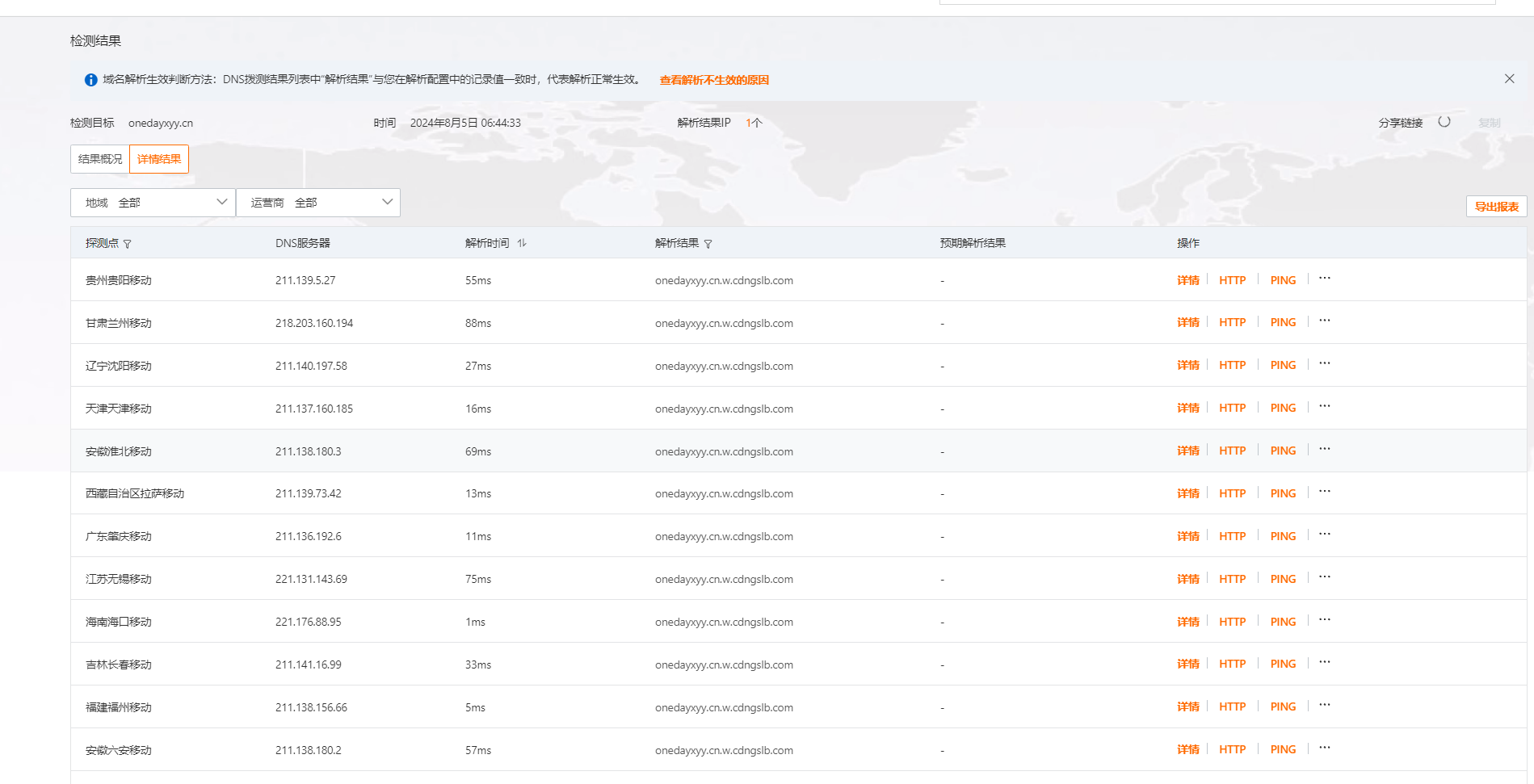Open 详情 for 江苏无锡移动 row
The width and height of the screenshot is (1534, 784).
tap(1188, 579)
